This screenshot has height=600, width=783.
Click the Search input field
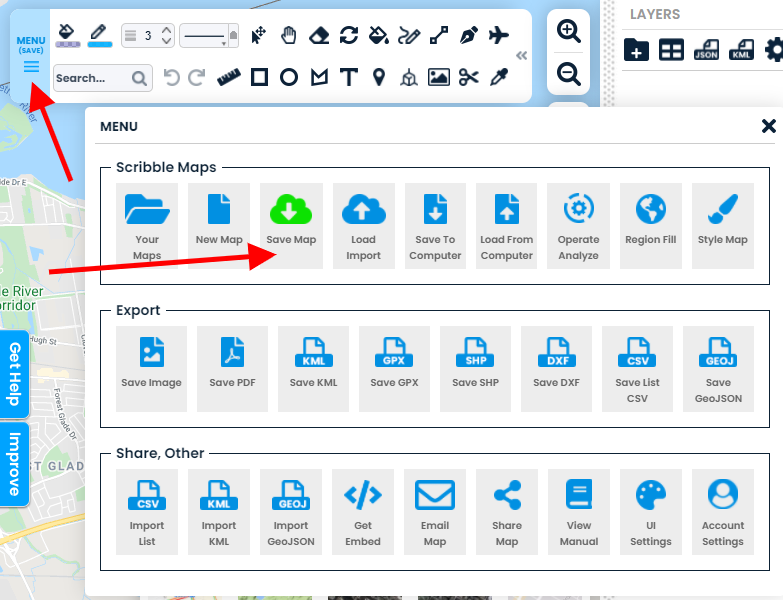pyautogui.click(x=90, y=78)
